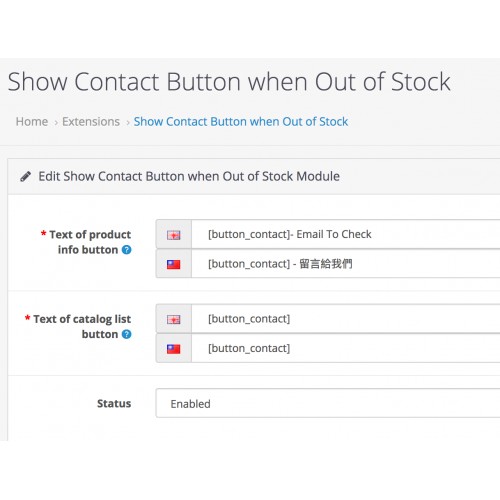This screenshot has width=500, height=500.
Task: Focus English catalog list button text field
Action: pyautogui.click(x=346, y=319)
